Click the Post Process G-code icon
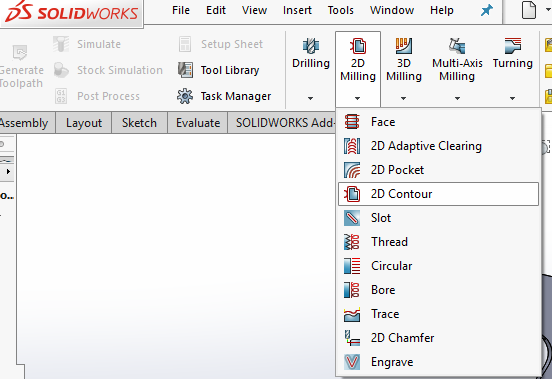The image size is (552, 379). click(61, 96)
